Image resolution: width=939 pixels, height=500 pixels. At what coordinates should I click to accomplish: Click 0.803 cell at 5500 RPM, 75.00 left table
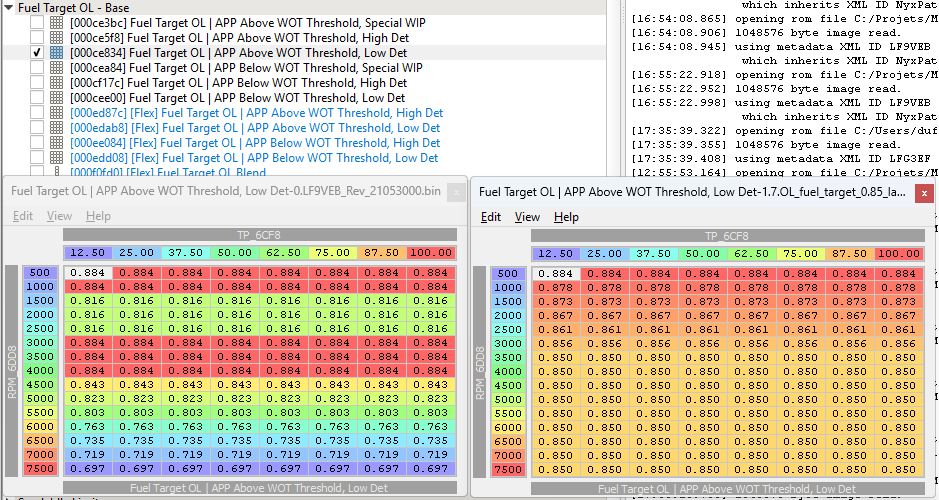click(333, 413)
